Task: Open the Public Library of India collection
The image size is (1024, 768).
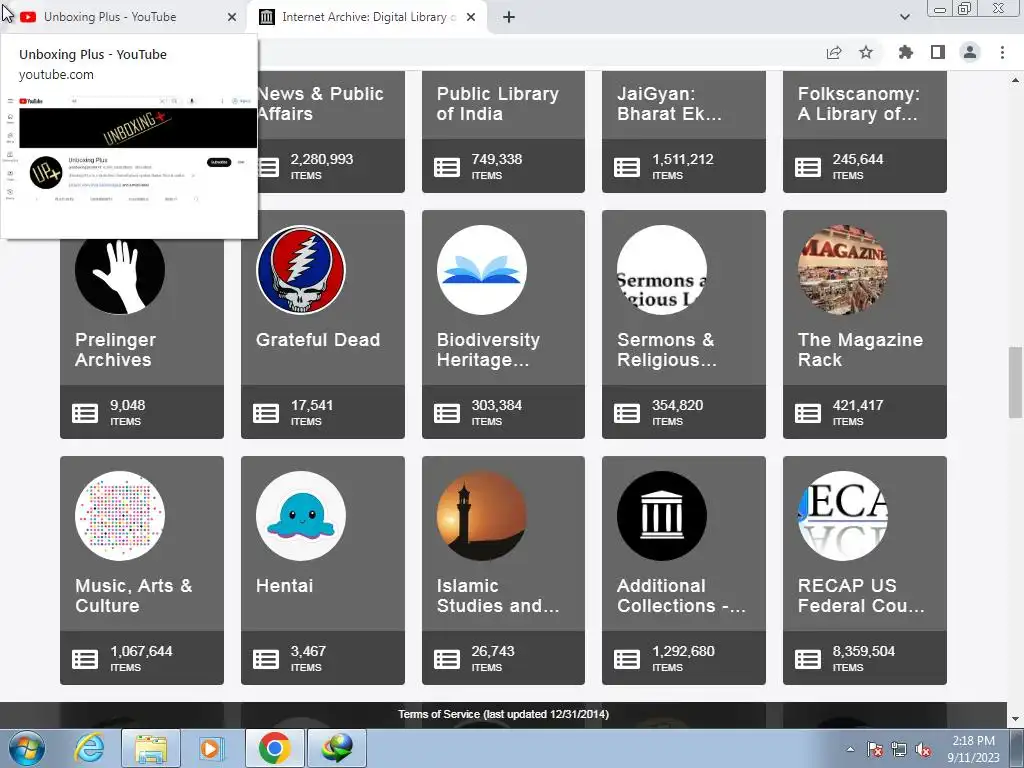Action: [x=498, y=103]
